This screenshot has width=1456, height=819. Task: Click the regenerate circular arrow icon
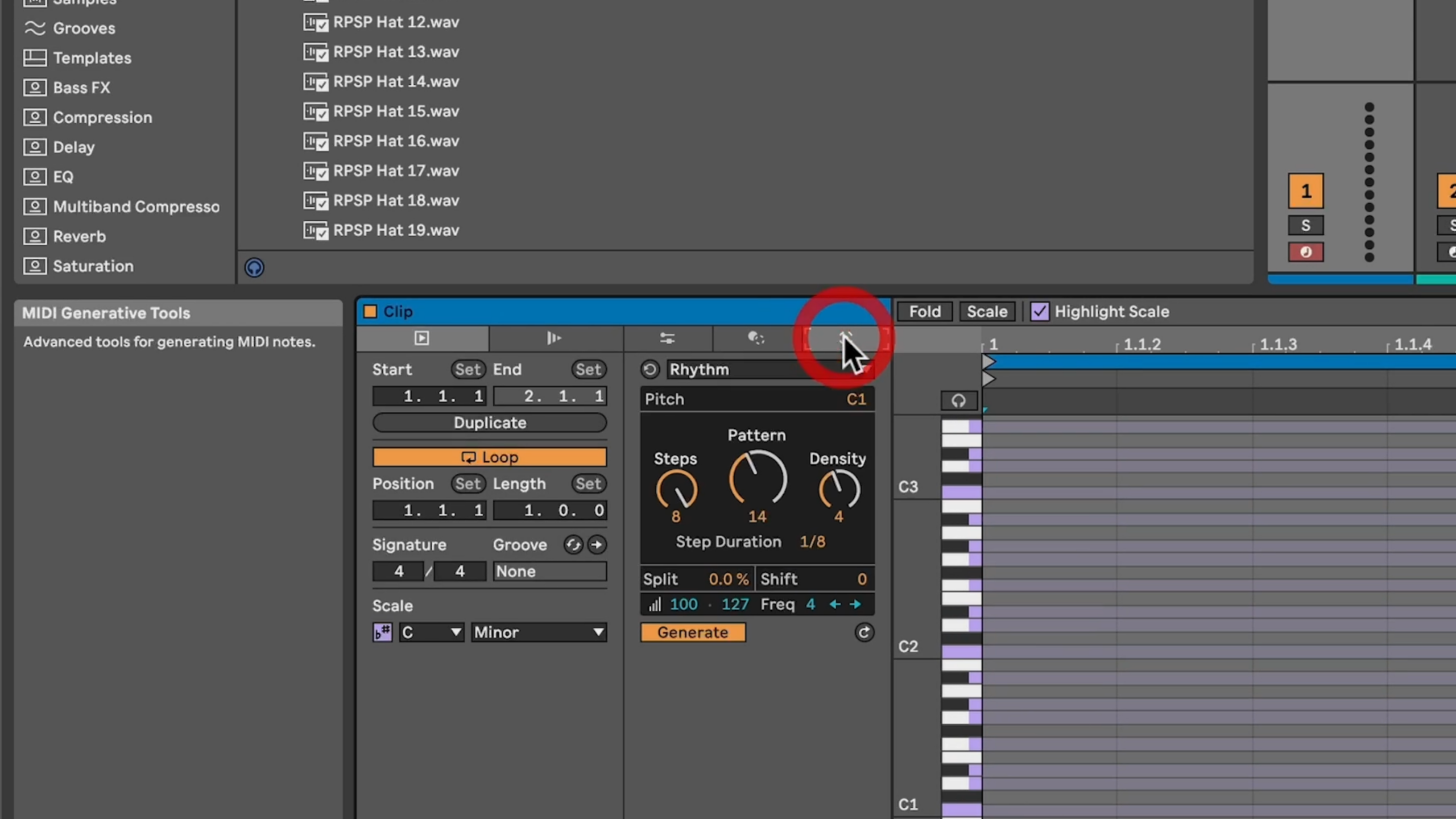(x=864, y=632)
